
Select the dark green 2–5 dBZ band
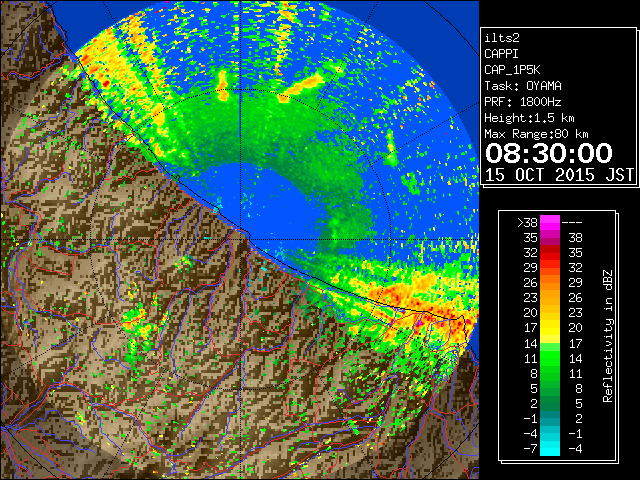(x=550, y=403)
